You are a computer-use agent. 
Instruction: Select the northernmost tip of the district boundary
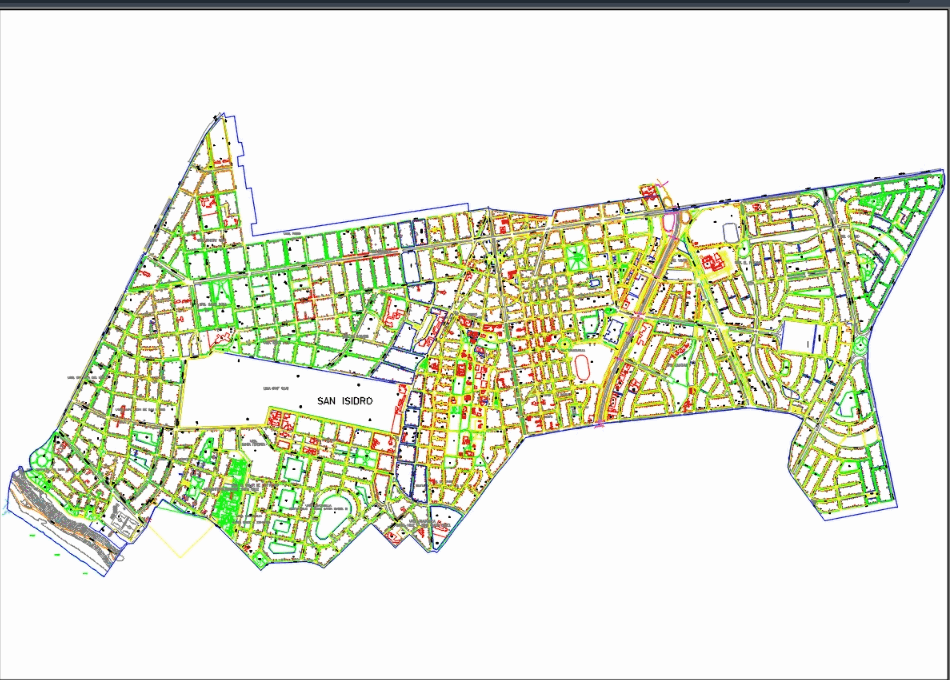tap(222, 112)
